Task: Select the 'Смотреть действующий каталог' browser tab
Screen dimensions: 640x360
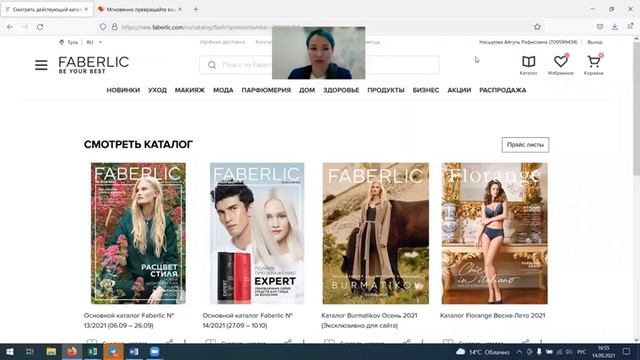Action: click(47, 9)
